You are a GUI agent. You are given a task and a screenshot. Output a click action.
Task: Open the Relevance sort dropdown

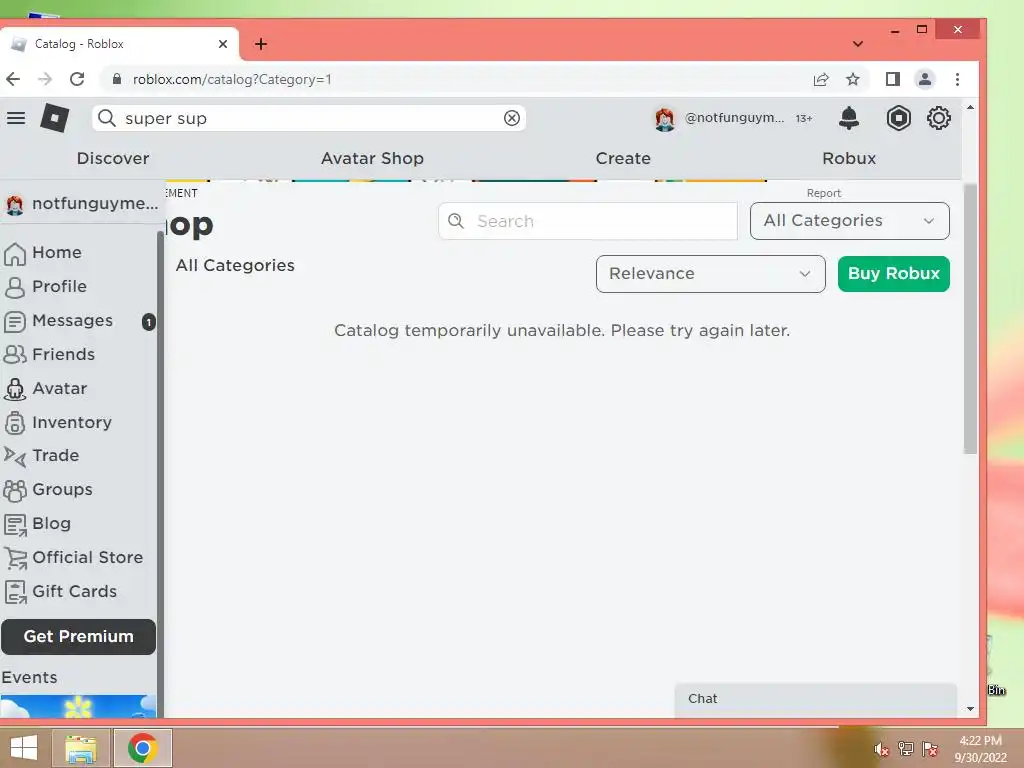pos(711,274)
